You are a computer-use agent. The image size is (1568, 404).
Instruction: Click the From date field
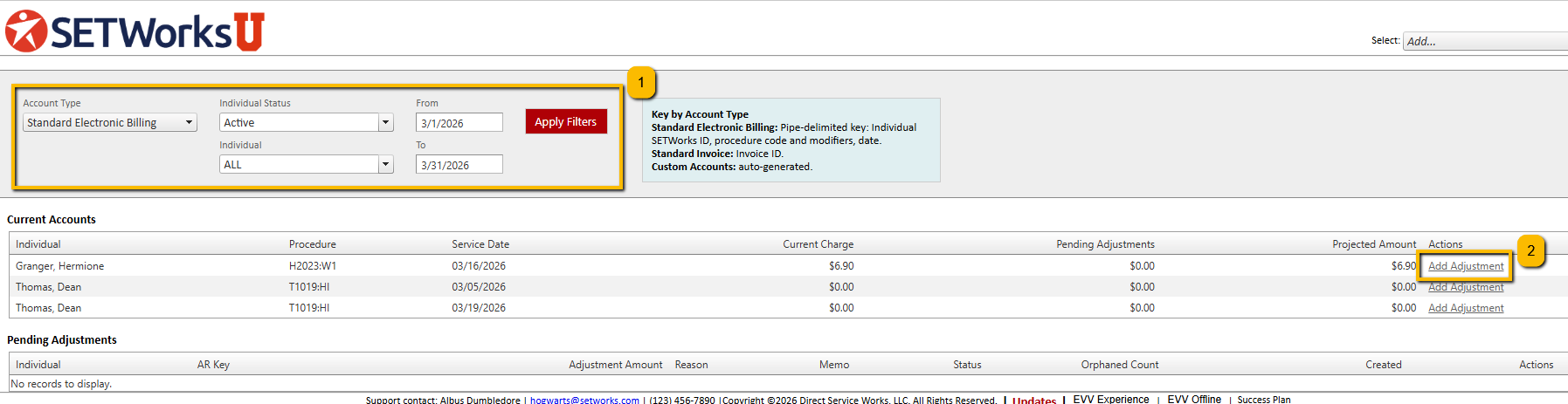tap(459, 123)
